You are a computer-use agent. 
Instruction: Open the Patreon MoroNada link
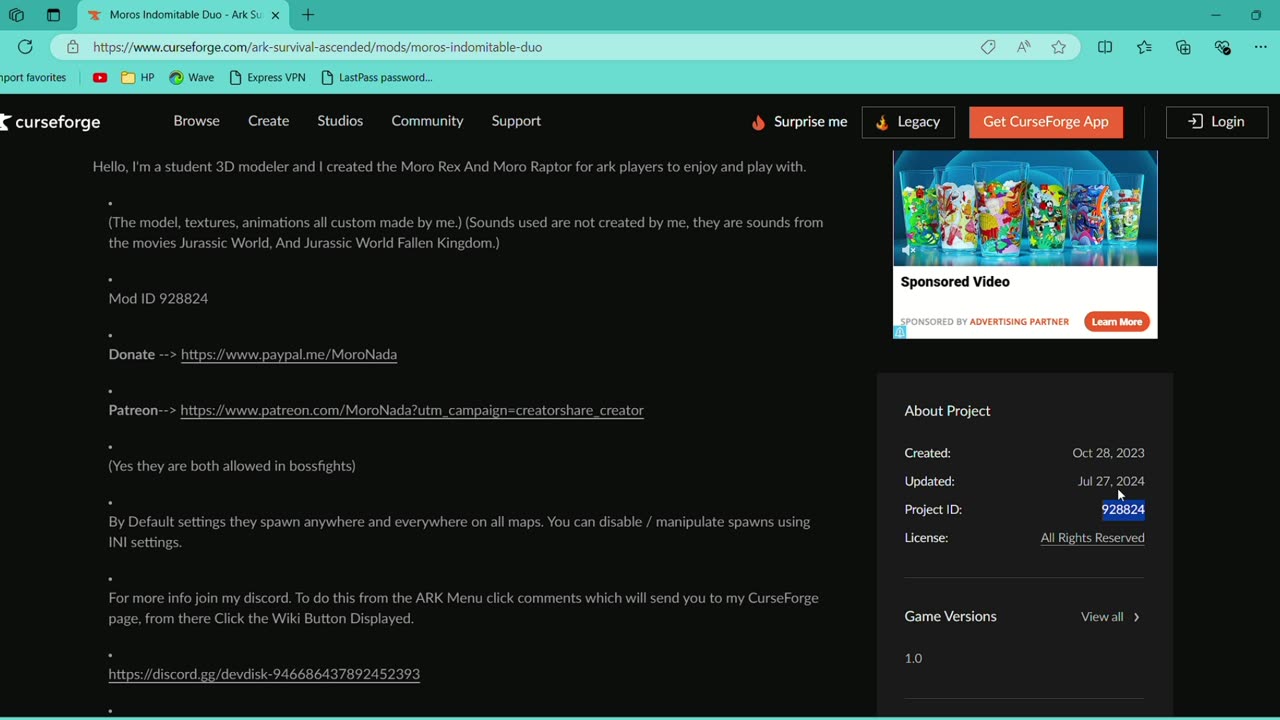pos(412,410)
